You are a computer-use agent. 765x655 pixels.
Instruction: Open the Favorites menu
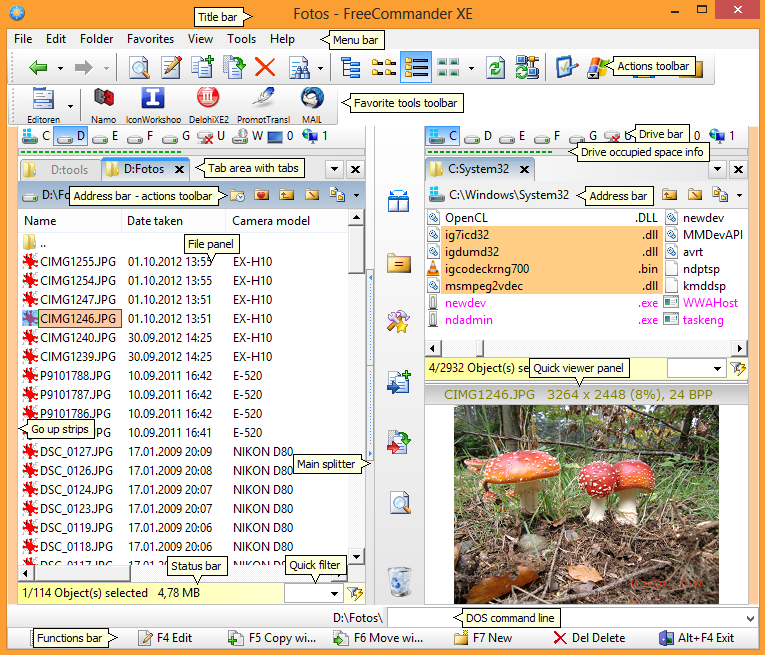[x=150, y=39]
